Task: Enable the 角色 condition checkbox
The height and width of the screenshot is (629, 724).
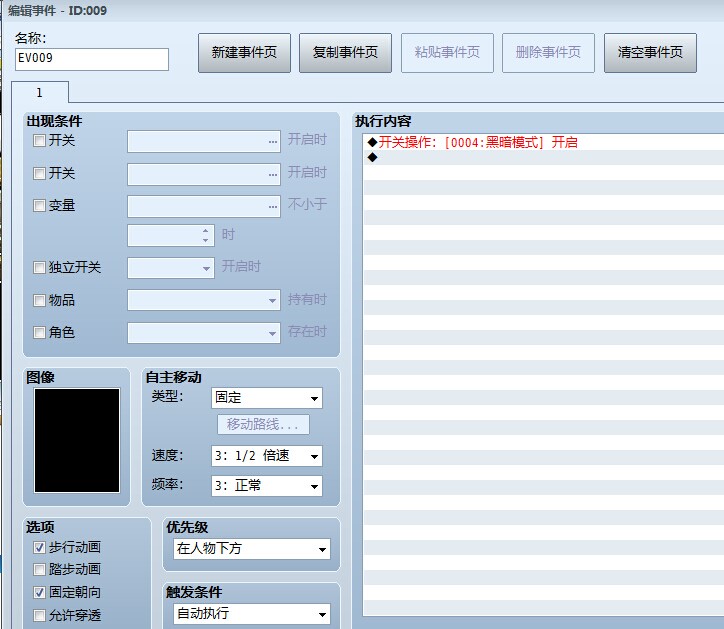Action: [39, 333]
